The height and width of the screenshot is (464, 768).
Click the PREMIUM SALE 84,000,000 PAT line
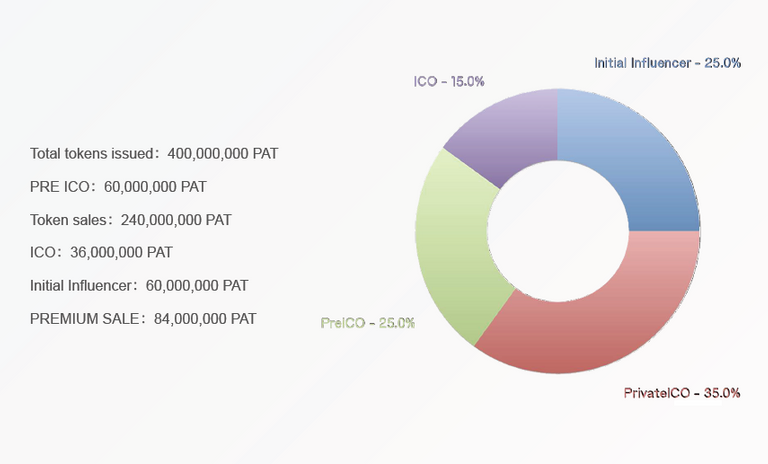143,319
